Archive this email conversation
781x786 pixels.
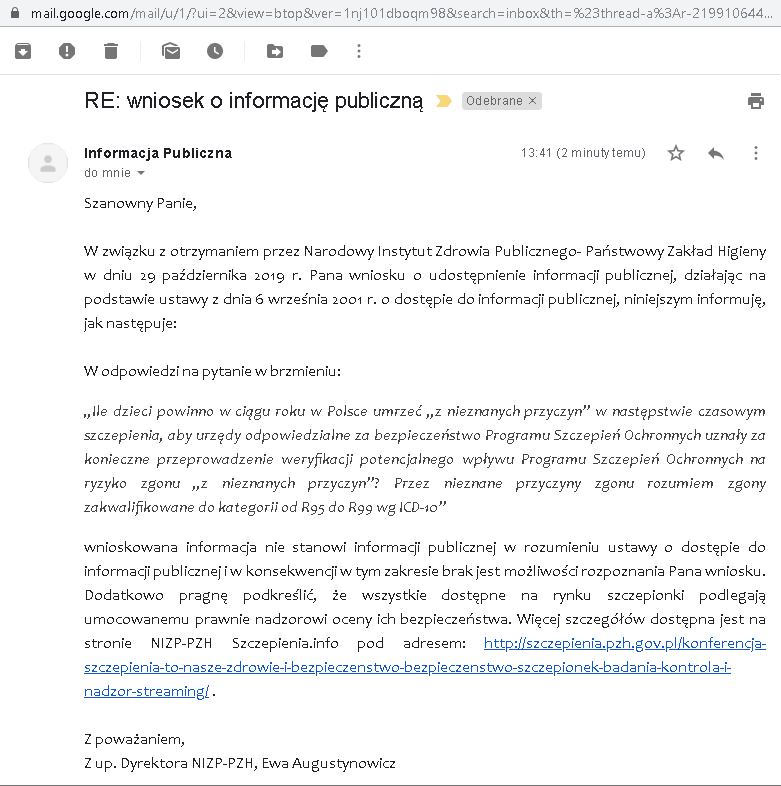(23, 51)
